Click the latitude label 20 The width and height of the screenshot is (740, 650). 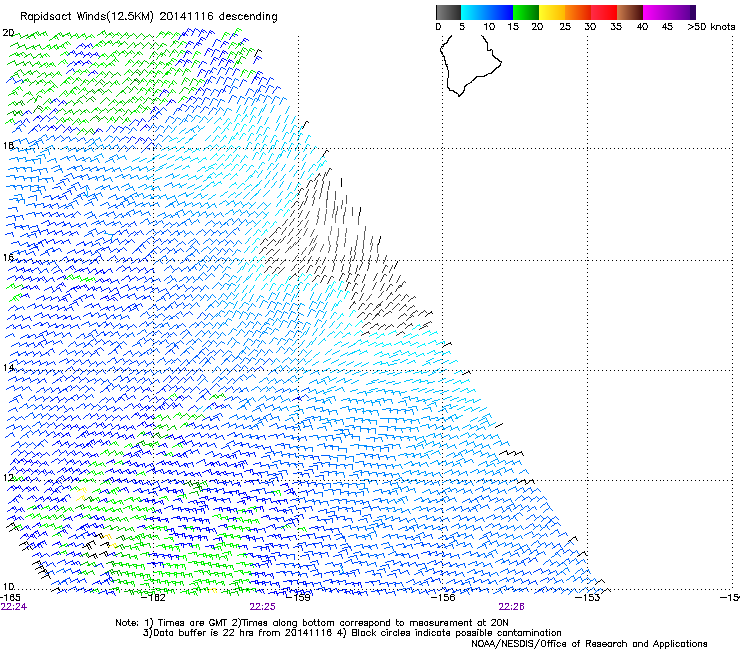[x=8, y=33]
